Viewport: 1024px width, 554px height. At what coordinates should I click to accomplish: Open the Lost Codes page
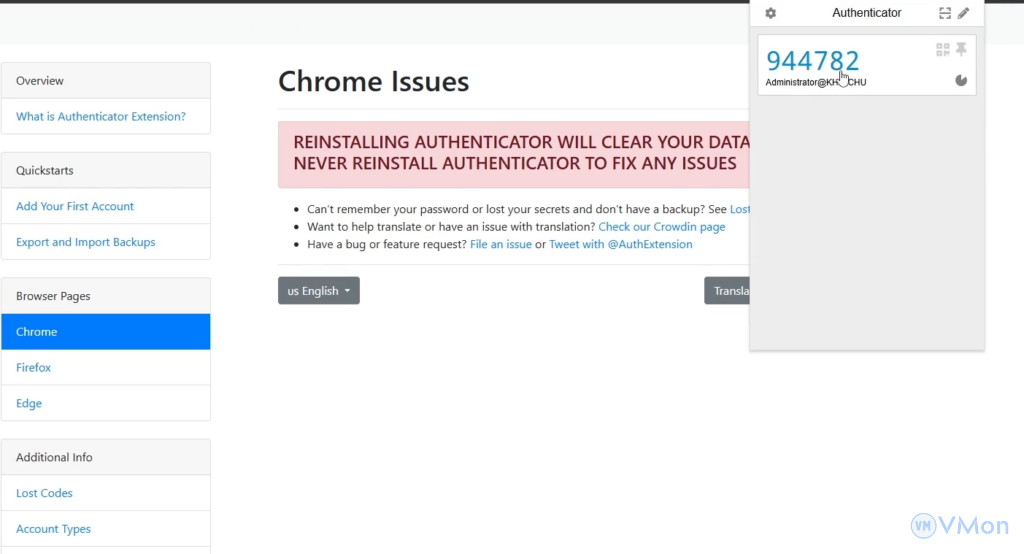coord(44,494)
